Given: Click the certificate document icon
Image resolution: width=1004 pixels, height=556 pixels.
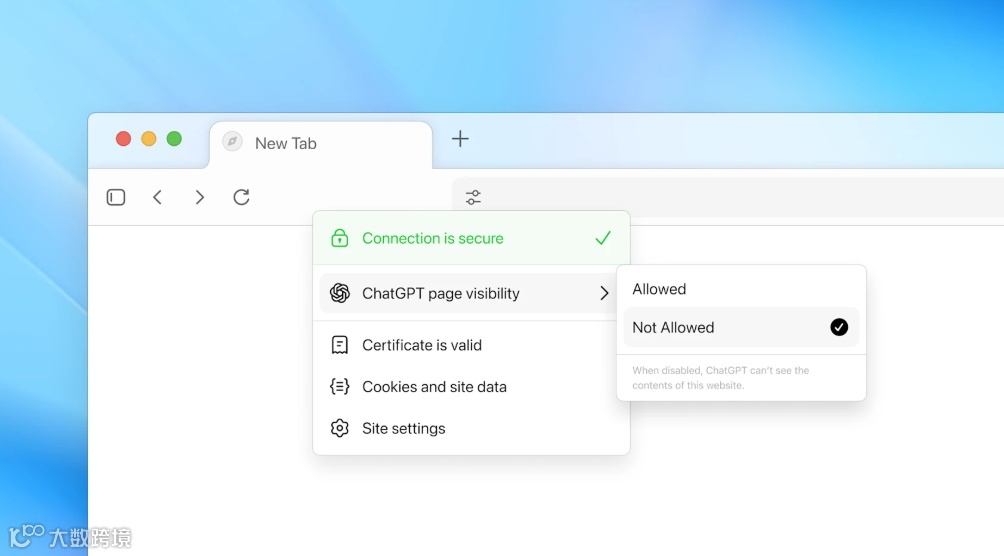Looking at the screenshot, I should (339, 345).
